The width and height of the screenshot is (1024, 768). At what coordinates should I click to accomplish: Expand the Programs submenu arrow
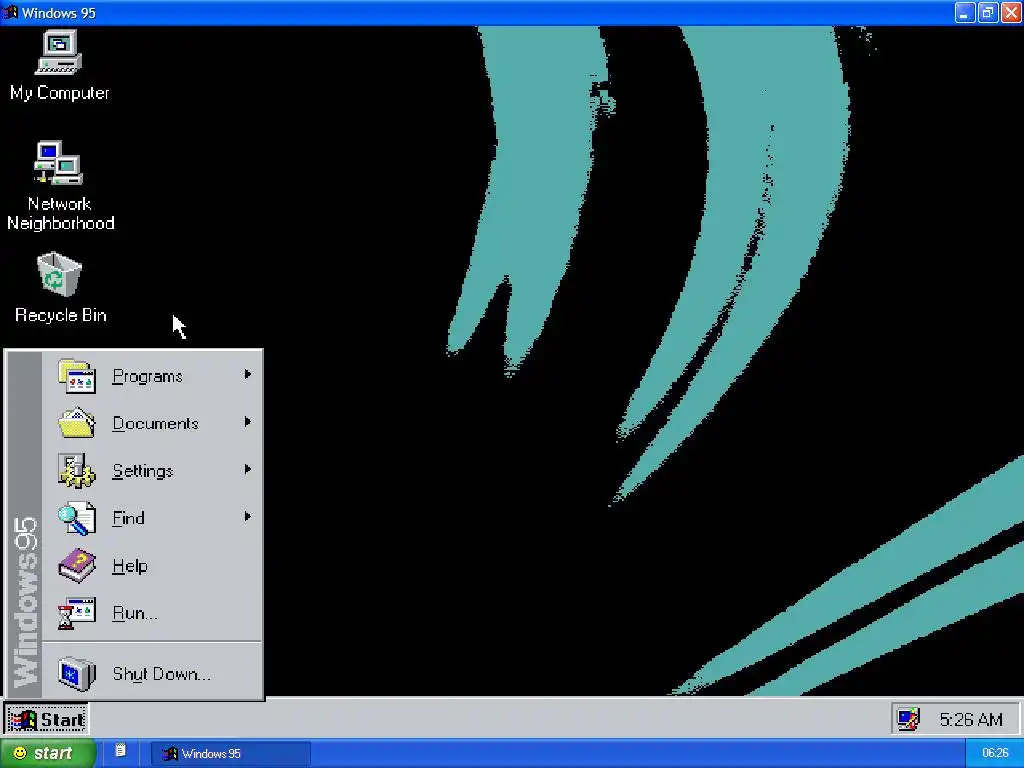click(x=248, y=374)
